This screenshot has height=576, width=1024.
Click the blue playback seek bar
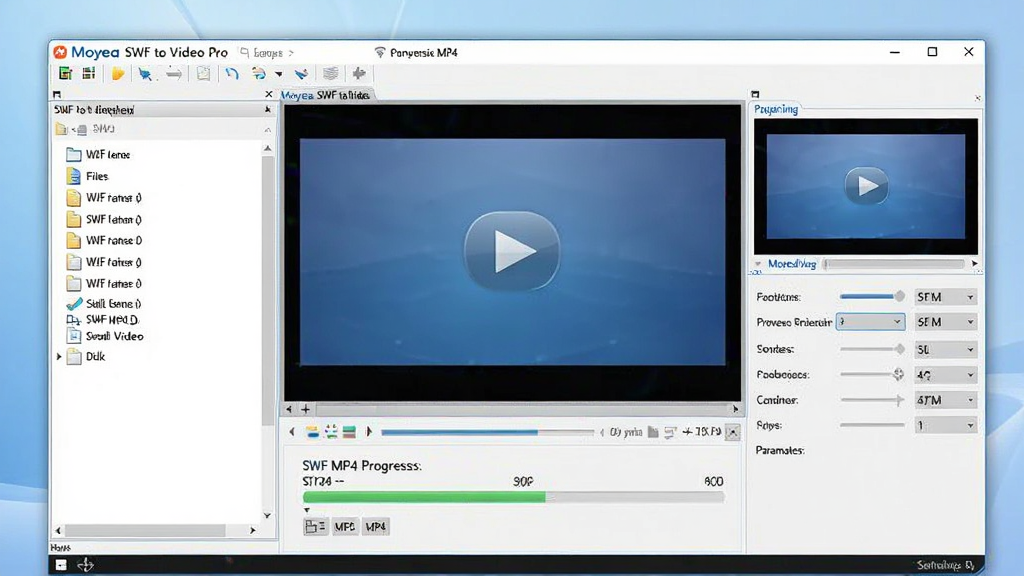point(487,432)
